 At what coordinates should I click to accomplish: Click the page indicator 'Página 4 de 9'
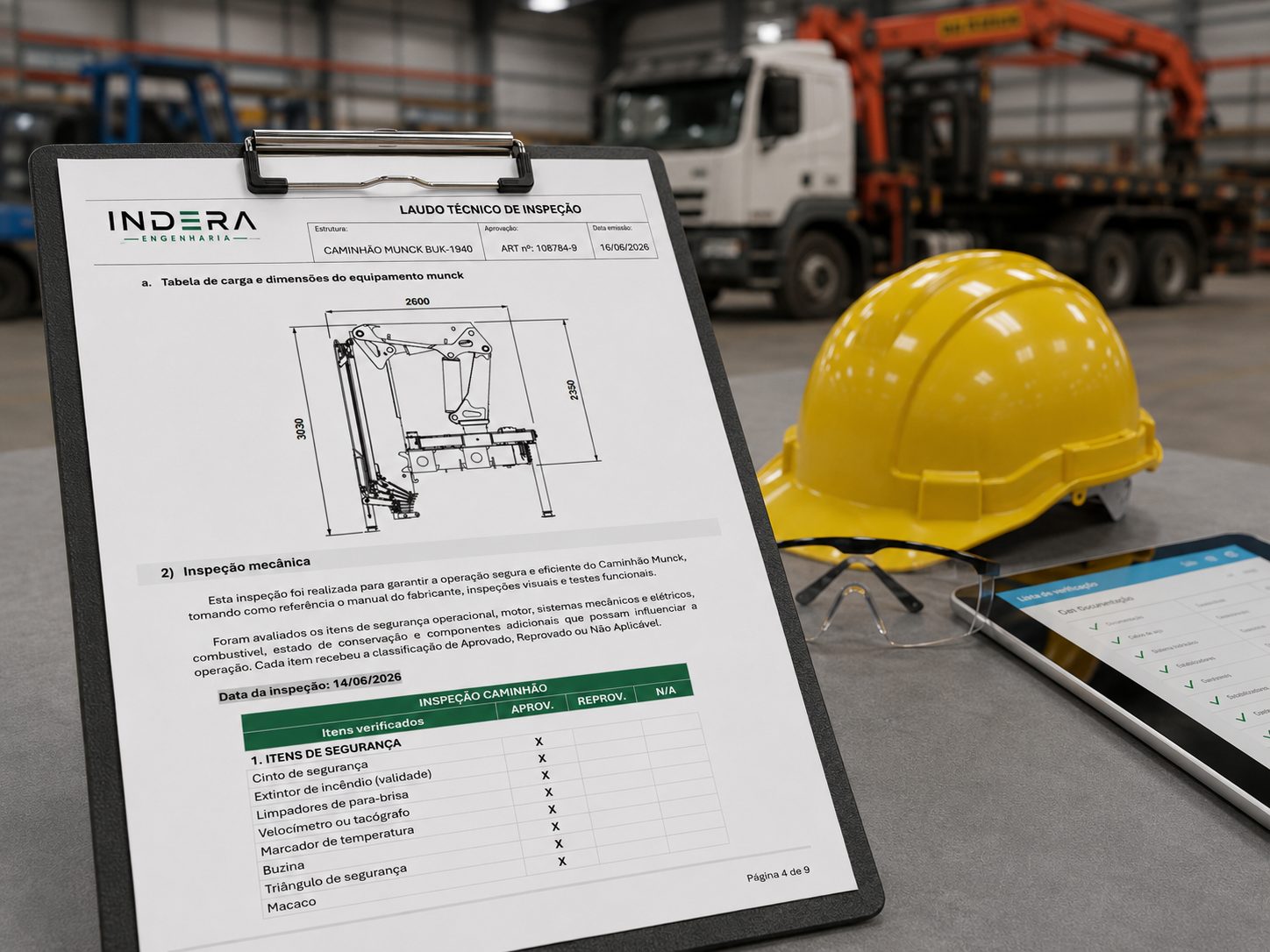click(x=778, y=873)
